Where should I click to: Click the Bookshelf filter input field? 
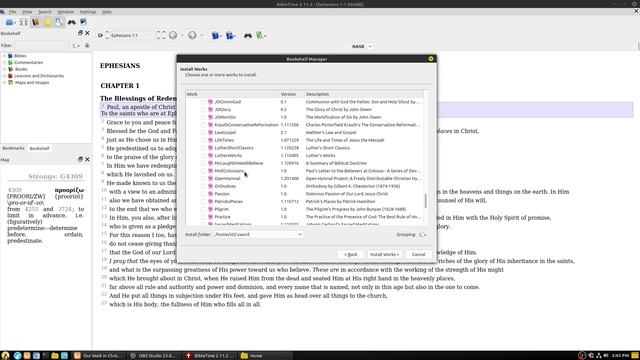tap(42, 45)
